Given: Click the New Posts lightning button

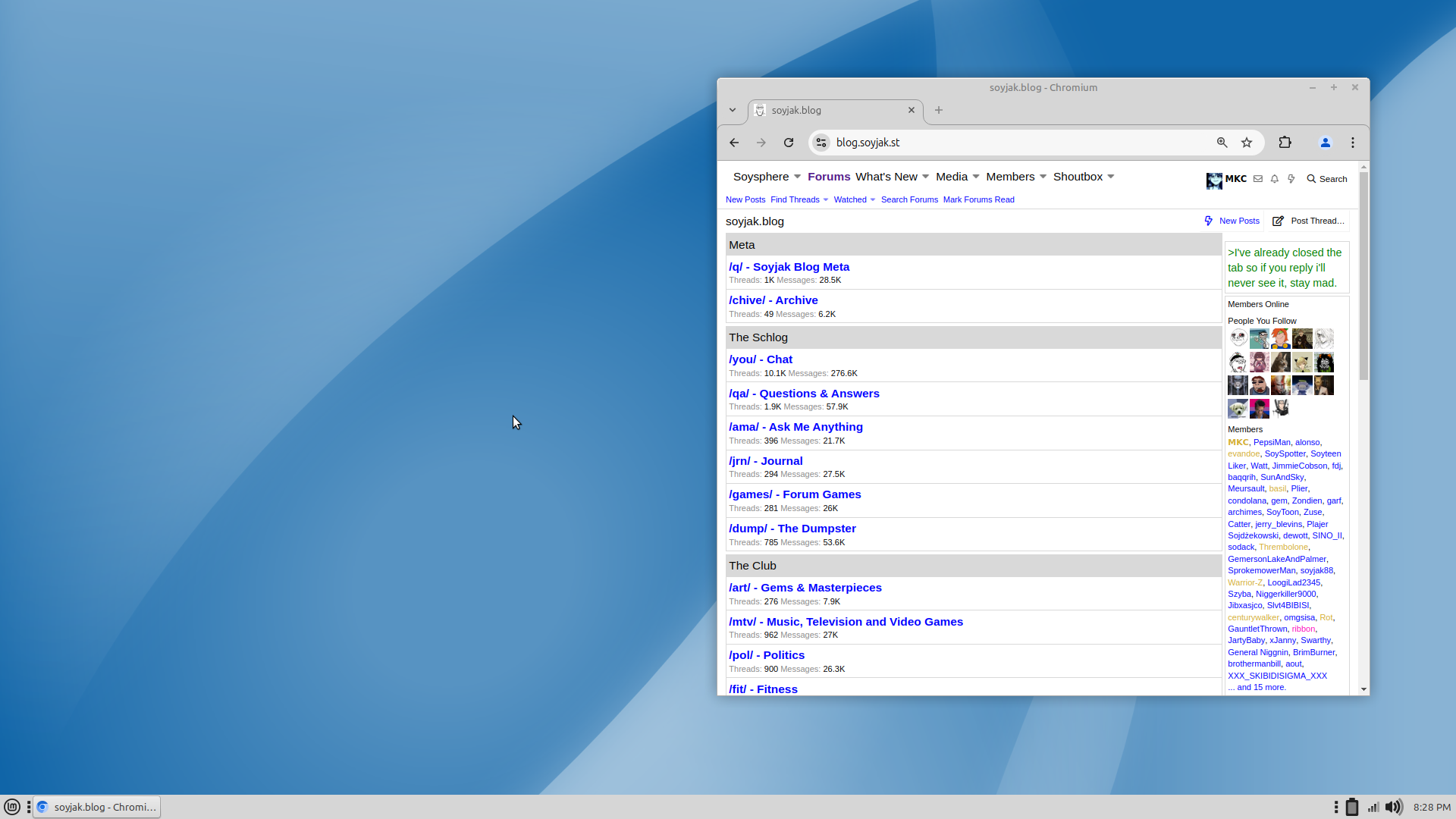Looking at the screenshot, I should click(1232, 221).
